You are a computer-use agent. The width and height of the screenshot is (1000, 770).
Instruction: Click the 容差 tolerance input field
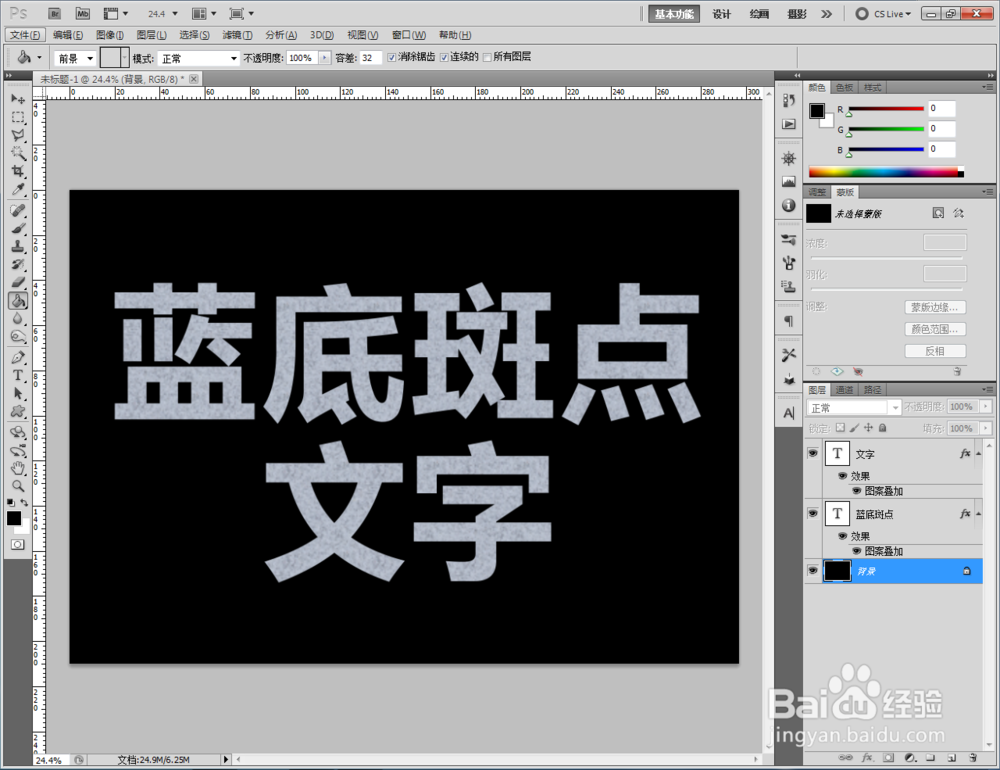coord(371,58)
